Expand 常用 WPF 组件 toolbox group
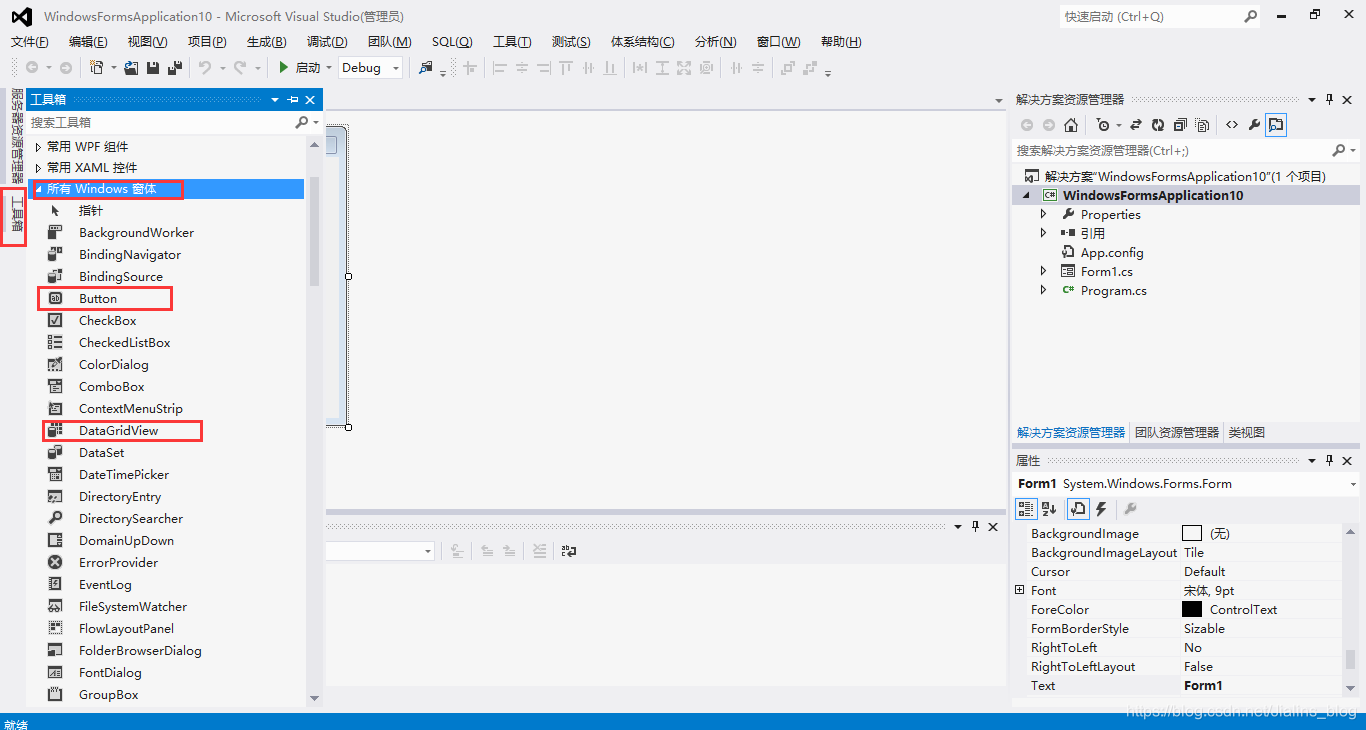The height and width of the screenshot is (730, 1366). (x=39, y=147)
